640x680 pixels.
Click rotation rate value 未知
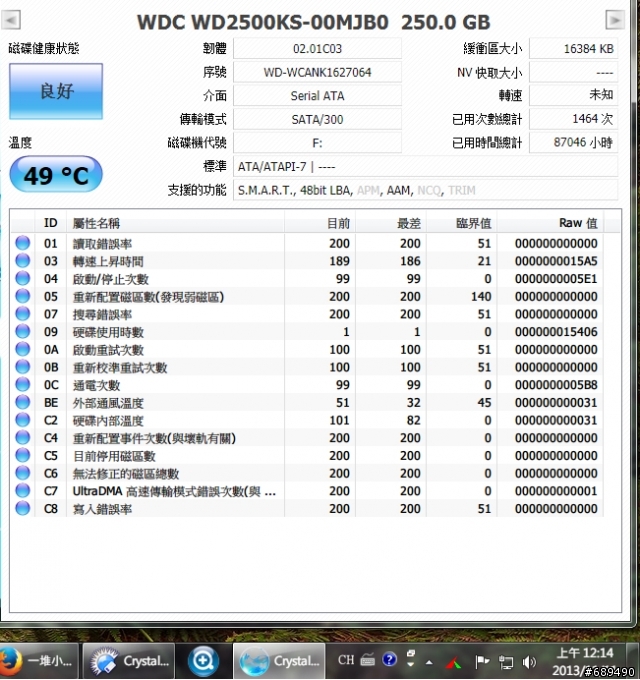pos(574,95)
